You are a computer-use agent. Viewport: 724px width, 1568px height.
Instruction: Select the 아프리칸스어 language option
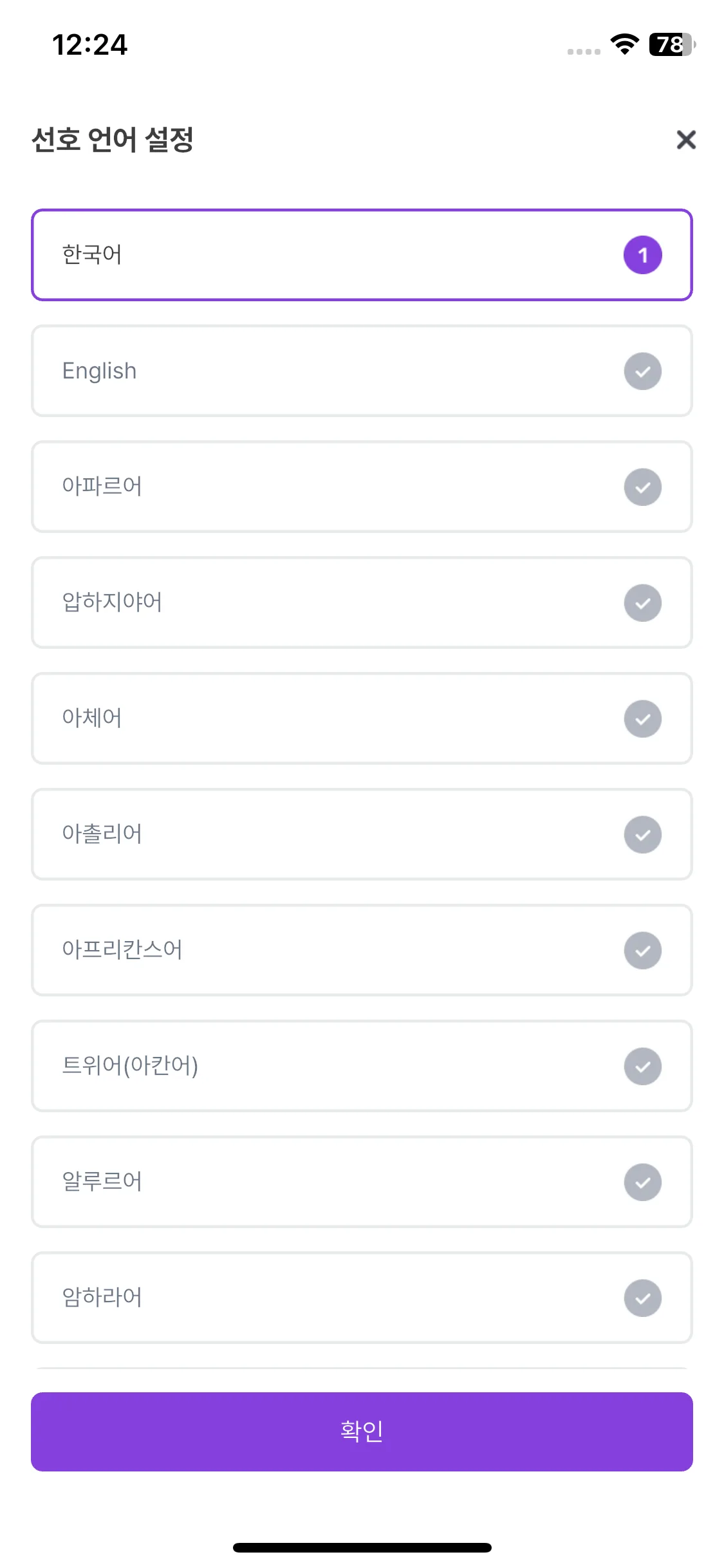point(362,950)
